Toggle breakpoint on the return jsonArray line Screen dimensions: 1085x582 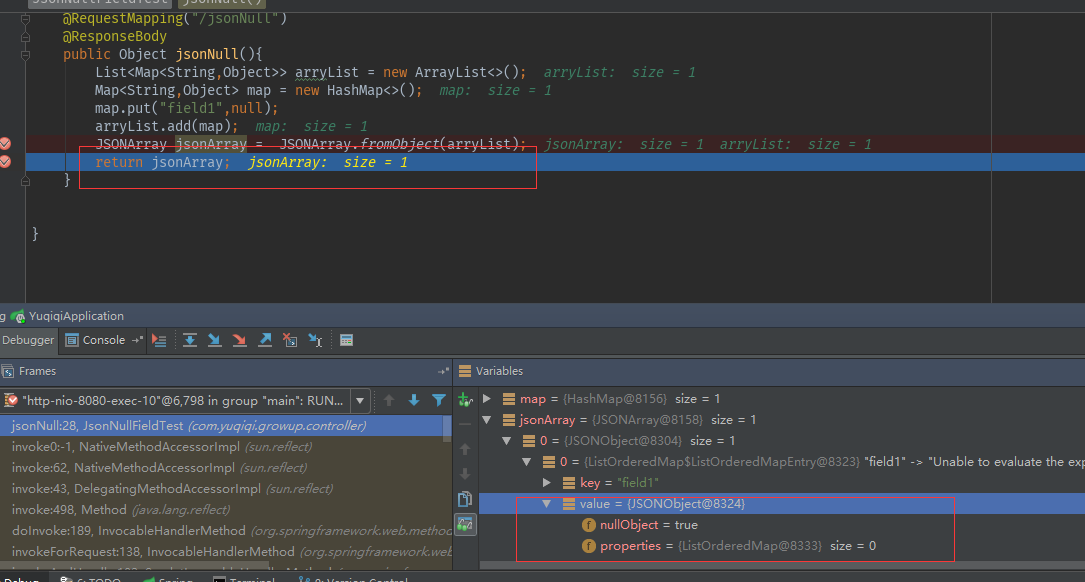point(6,162)
